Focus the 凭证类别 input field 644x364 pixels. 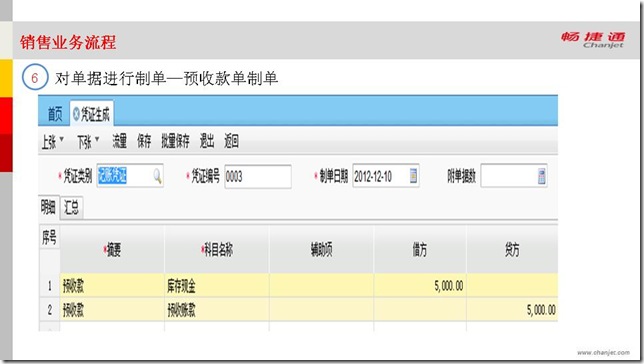pos(130,176)
